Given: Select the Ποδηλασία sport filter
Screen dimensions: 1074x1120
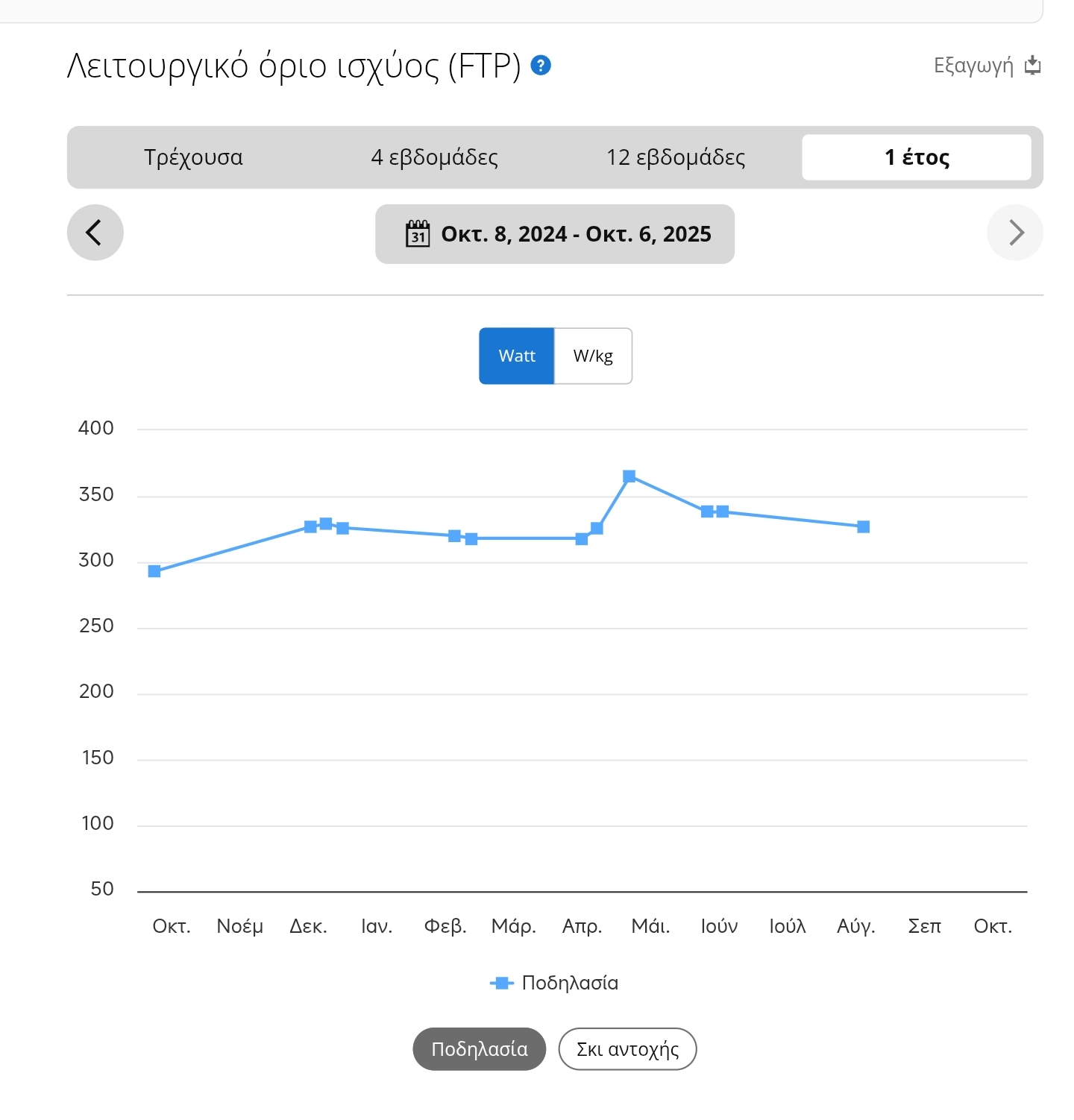Looking at the screenshot, I should pyautogui.click(x=479, y=1049).
